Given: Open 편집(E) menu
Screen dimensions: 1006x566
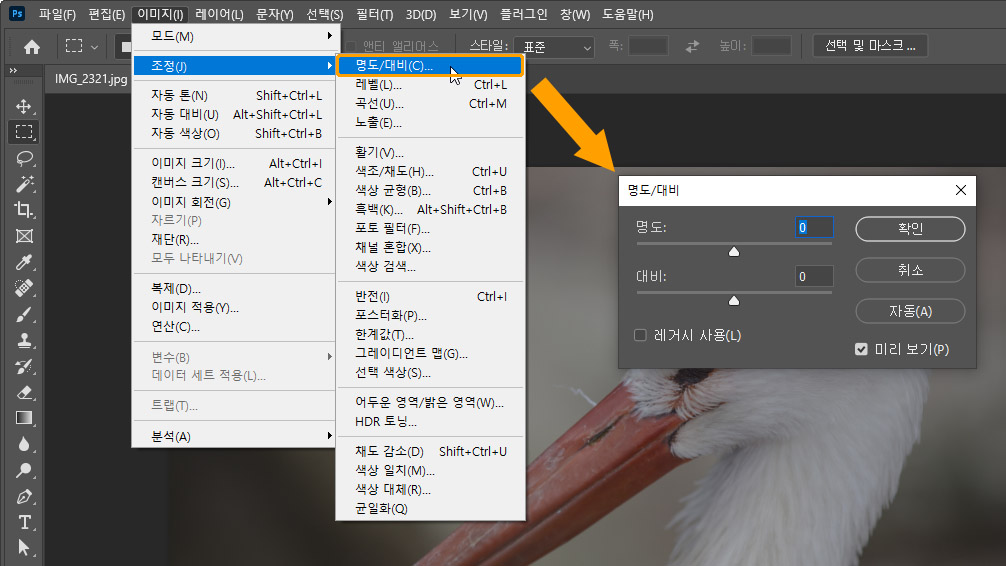Looking at the screenshot, I should tap(107, 14).
